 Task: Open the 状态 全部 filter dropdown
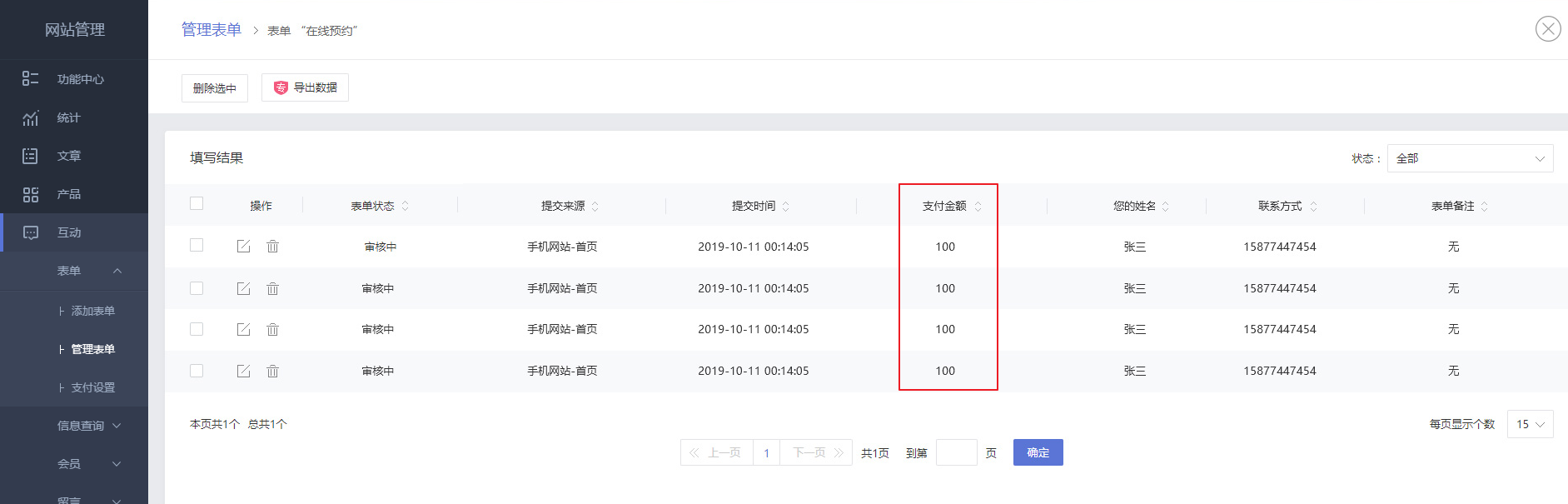point(1469,158)
